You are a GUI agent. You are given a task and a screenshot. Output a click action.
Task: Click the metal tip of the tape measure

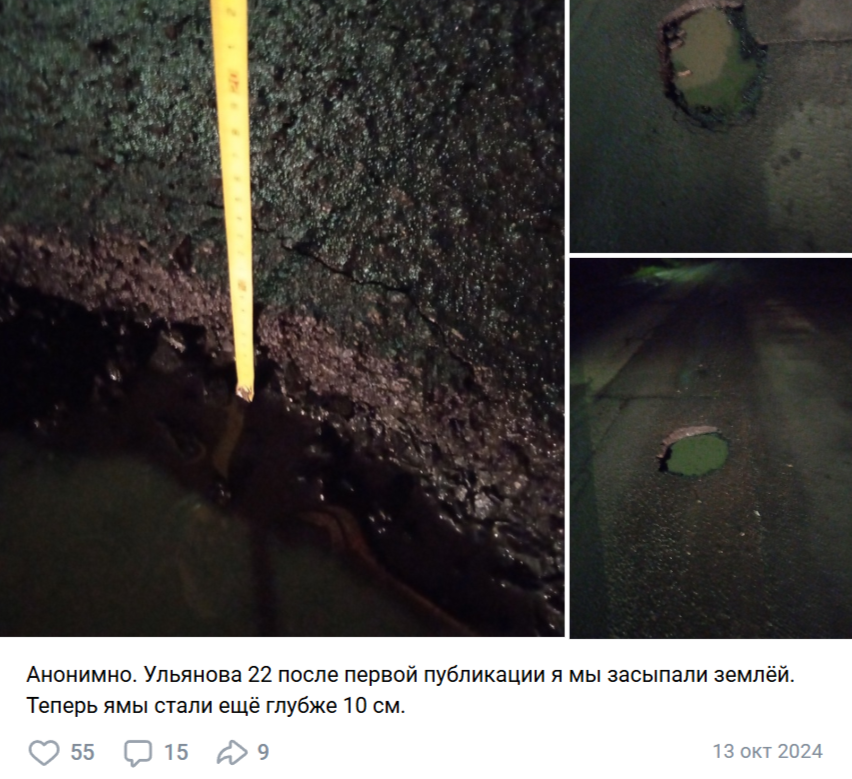245,393
